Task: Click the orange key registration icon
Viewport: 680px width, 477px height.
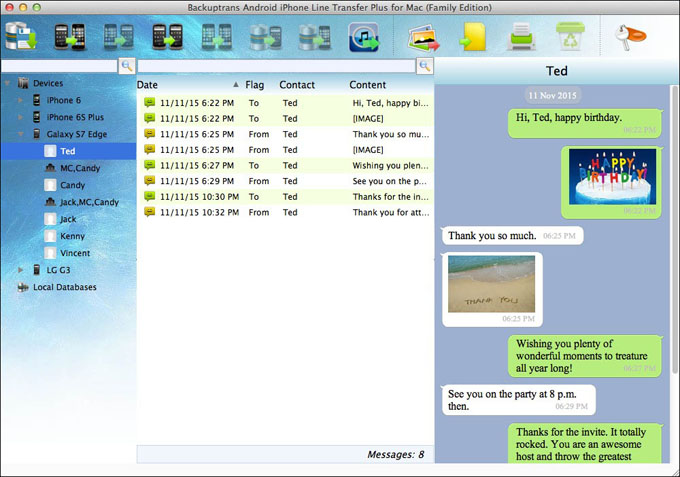Action: pyautogui.click(x=630, y=36)
